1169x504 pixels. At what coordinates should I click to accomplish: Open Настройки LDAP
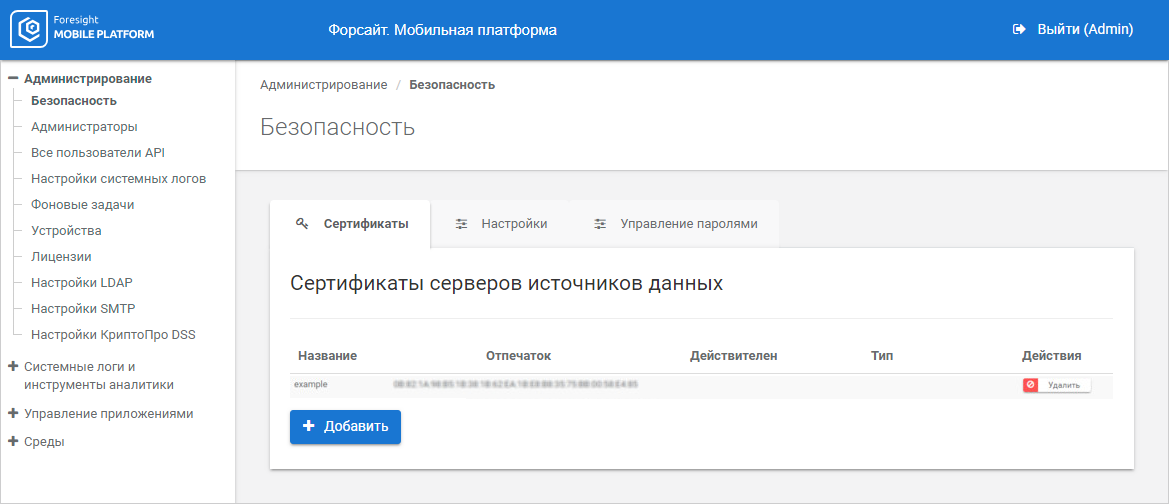point(82,283)
